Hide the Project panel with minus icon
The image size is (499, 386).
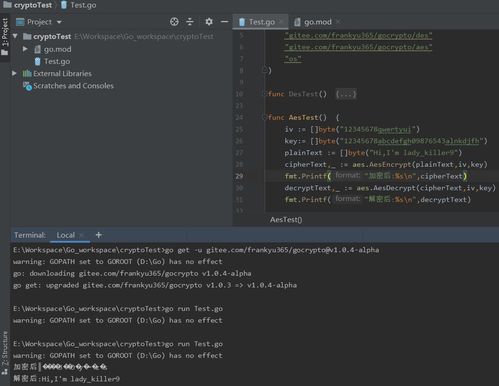click(224, 22)
